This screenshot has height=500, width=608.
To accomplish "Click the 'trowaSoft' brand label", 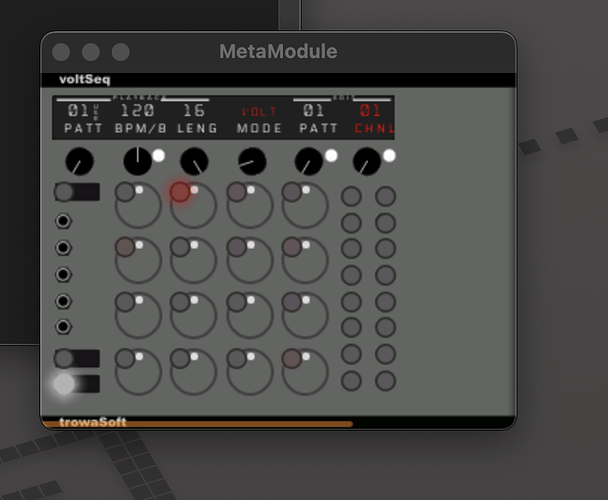I will coord(93,422).
